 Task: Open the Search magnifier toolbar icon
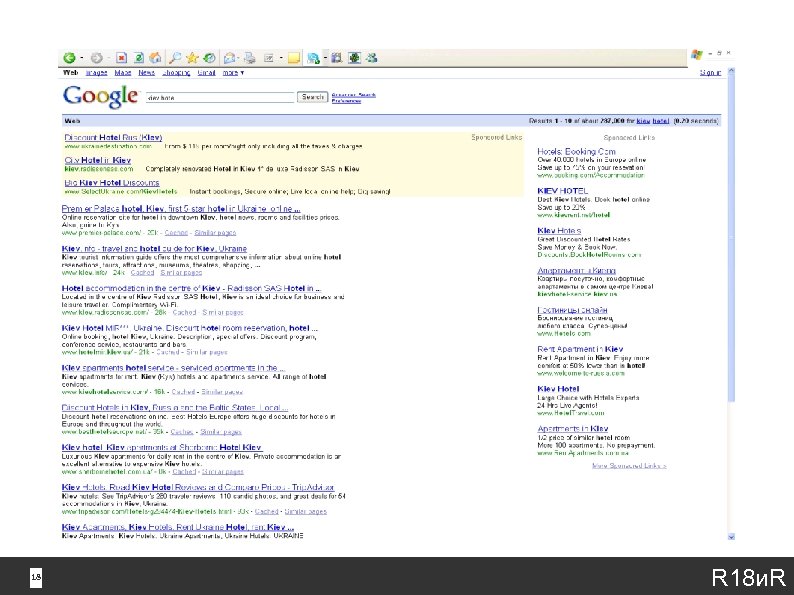[x=175, y=58]
